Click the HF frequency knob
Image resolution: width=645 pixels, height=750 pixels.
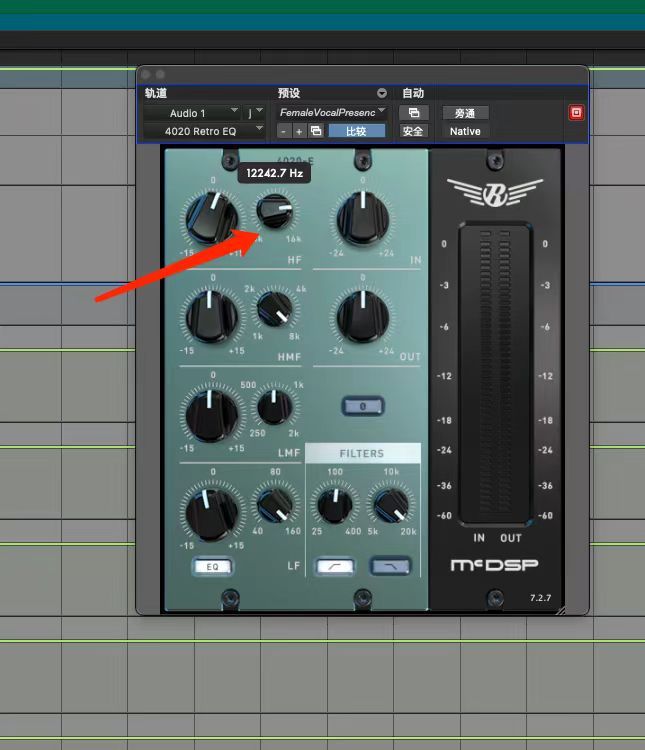pos(275,211)
